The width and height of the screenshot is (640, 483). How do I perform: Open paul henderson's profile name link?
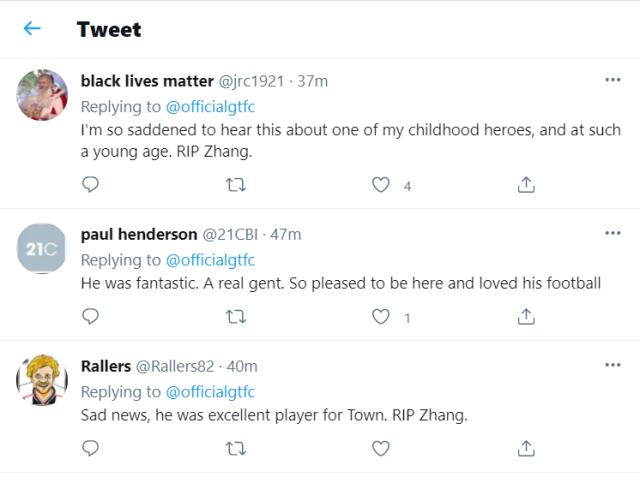(139, 234)
